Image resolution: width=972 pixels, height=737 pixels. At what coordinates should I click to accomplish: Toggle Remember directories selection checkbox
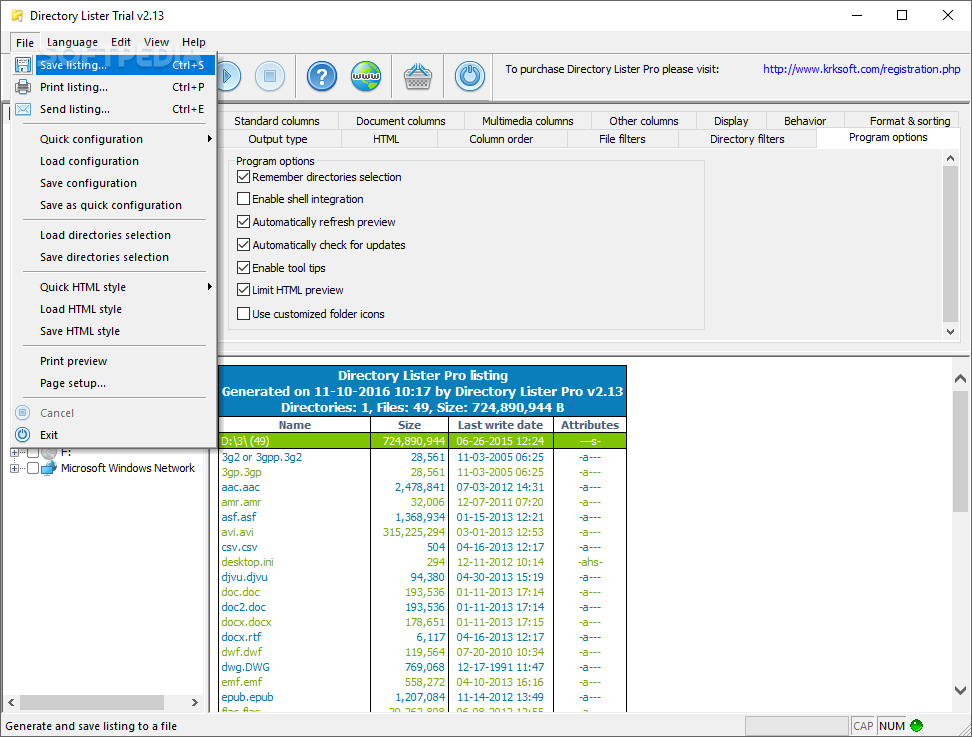pyautogui.click(x=244, y=177)
